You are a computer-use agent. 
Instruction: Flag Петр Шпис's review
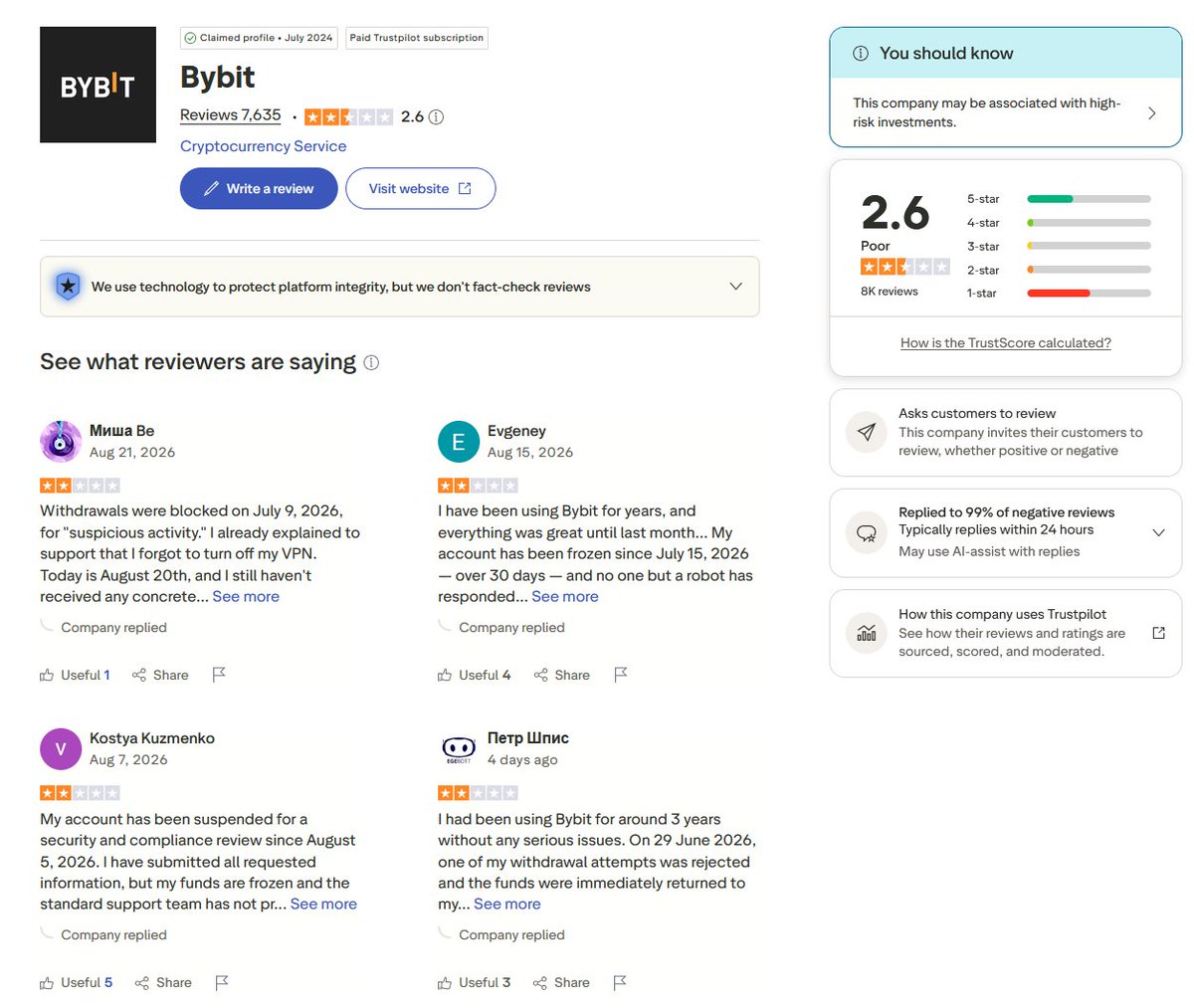(620, 982)
